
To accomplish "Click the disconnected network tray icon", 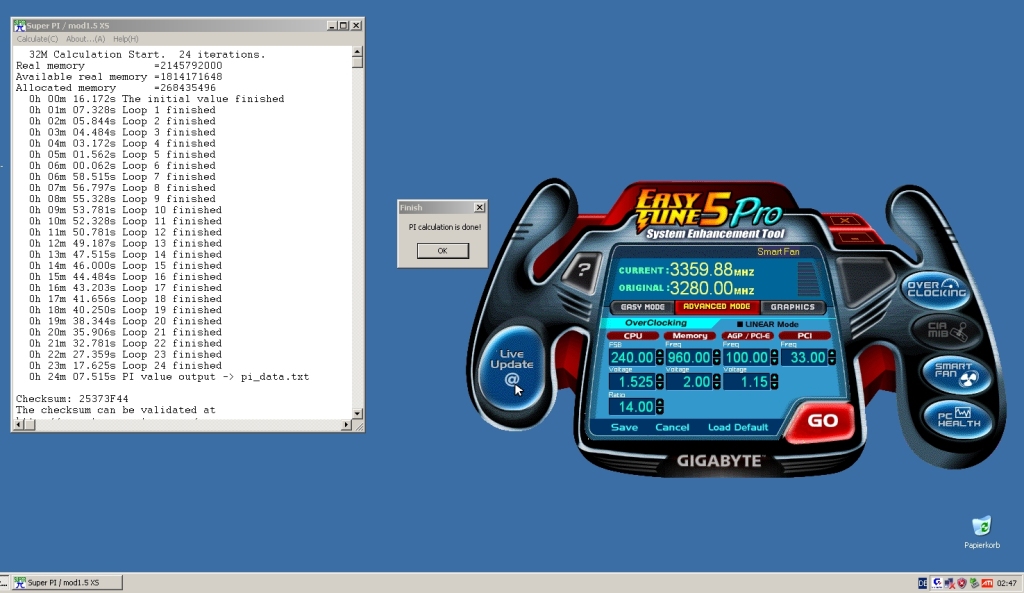I will [950, 583].
